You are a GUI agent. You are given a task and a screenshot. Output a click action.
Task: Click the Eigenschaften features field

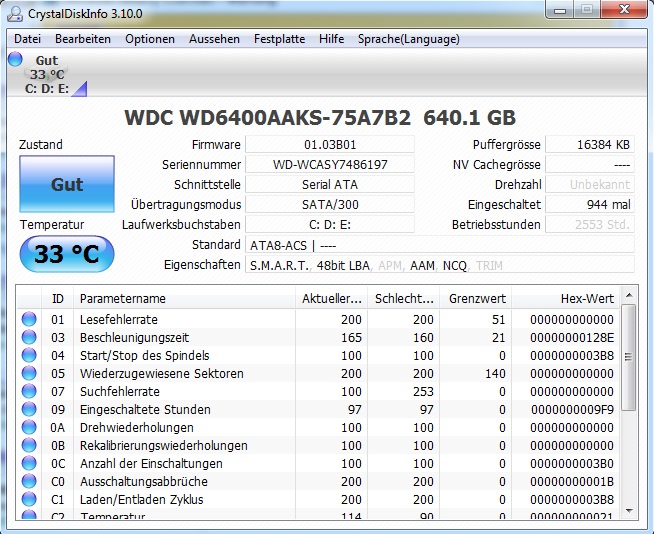coord(440,265)
